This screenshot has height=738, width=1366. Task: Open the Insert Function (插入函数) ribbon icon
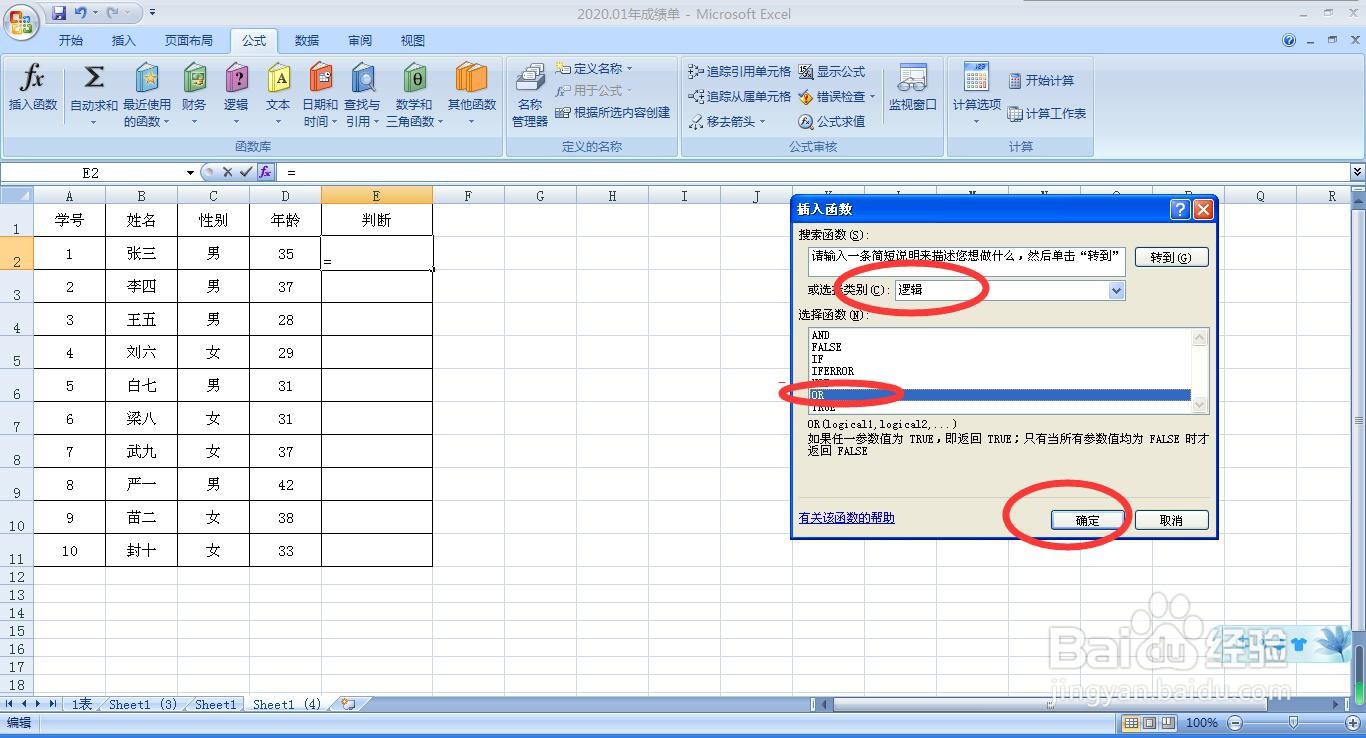[33, 88]
